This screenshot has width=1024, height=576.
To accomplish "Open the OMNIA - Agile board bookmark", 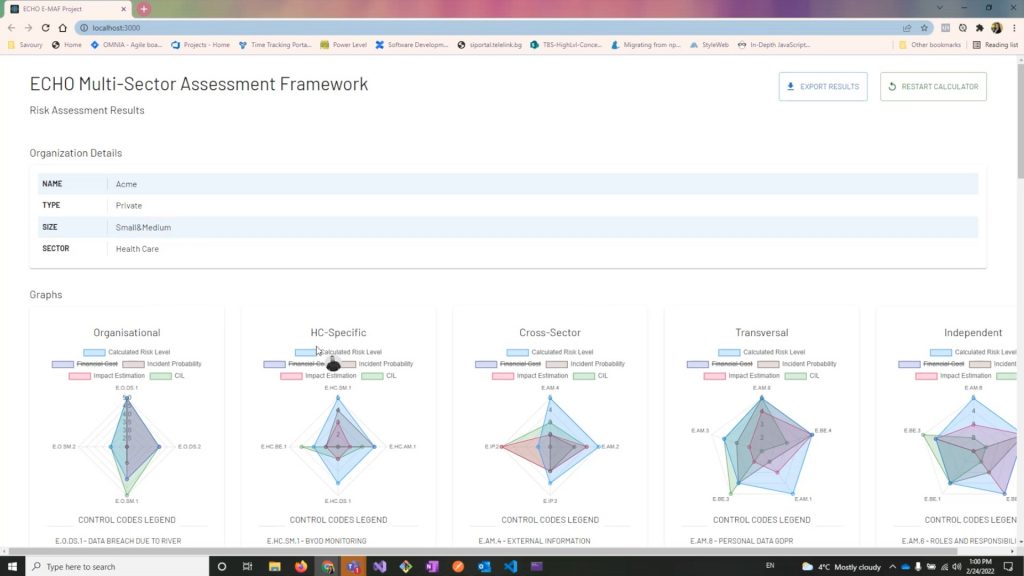I will click(x=126, y=45).
